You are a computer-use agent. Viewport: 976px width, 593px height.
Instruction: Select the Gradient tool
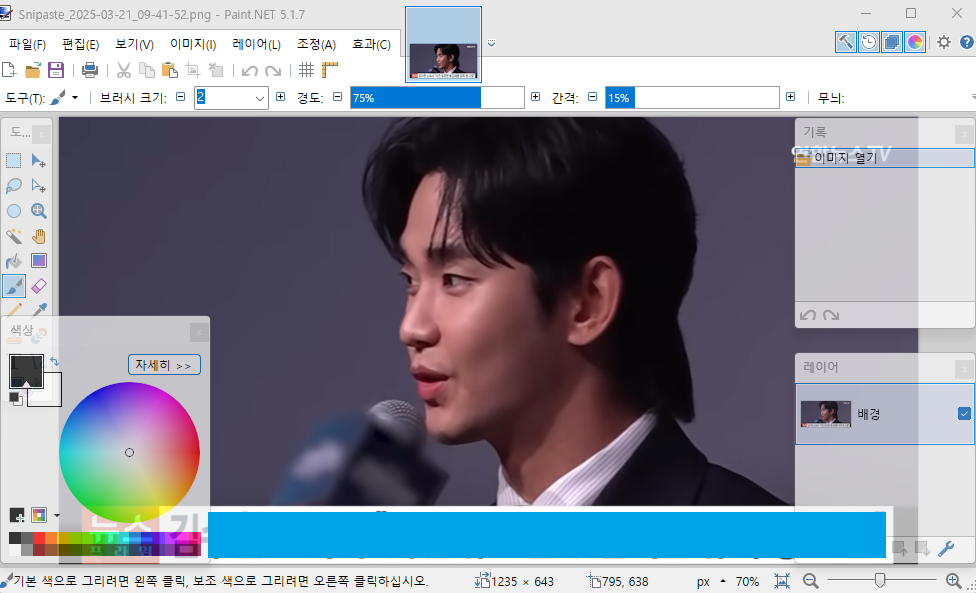39,261
